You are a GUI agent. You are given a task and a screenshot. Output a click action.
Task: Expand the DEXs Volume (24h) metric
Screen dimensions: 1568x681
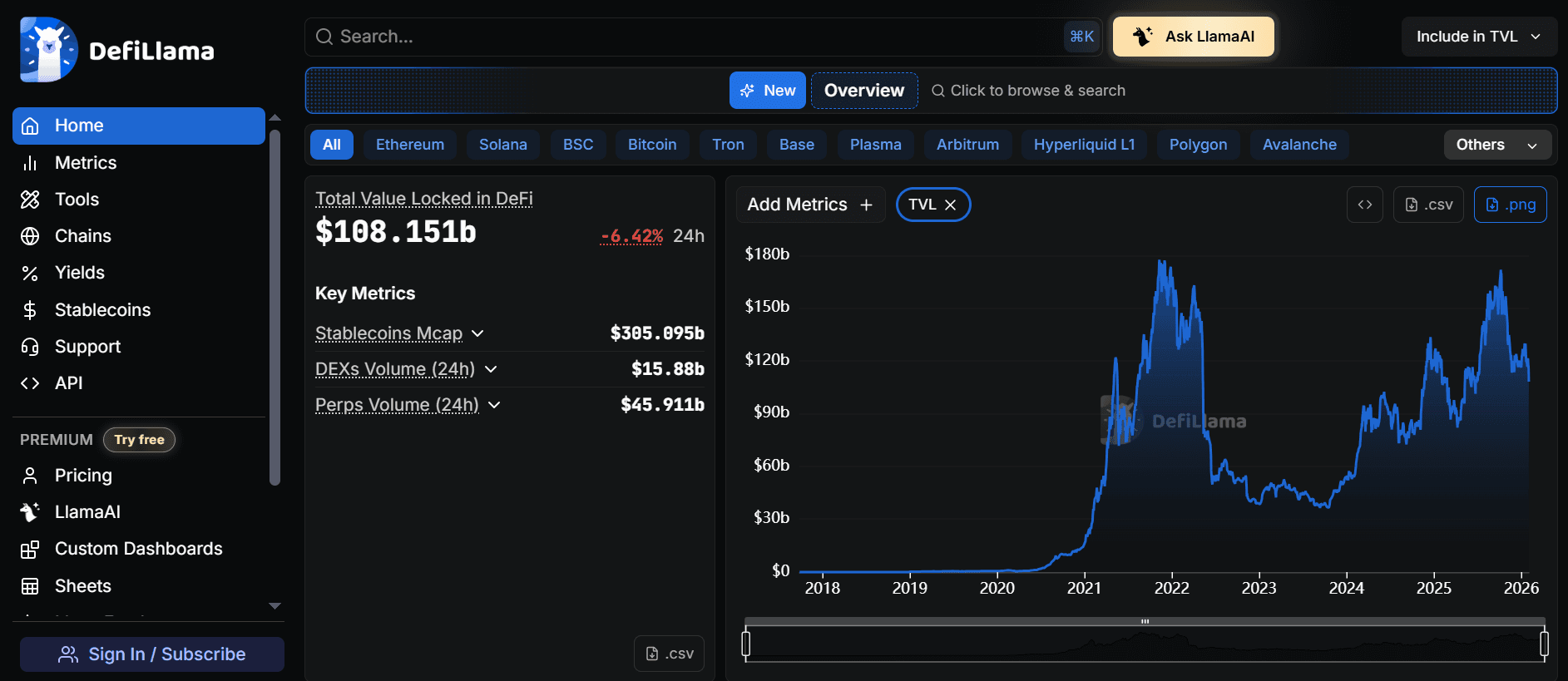coord(491,369)
